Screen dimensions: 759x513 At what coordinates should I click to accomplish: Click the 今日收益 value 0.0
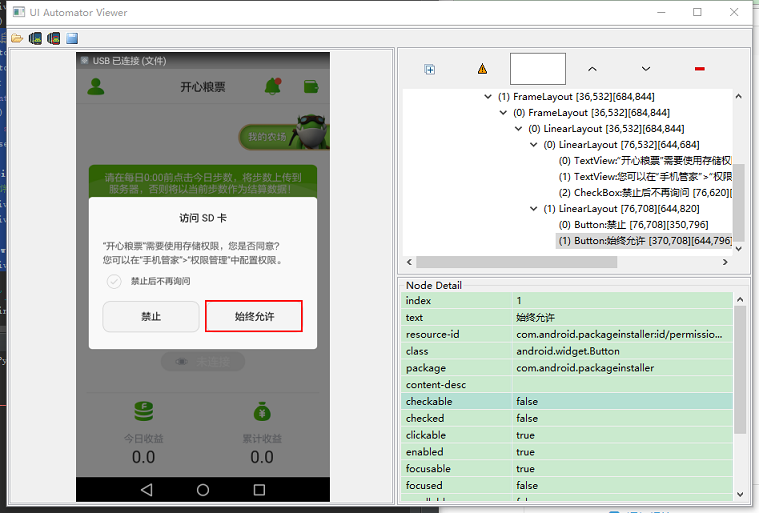point(143,457)
